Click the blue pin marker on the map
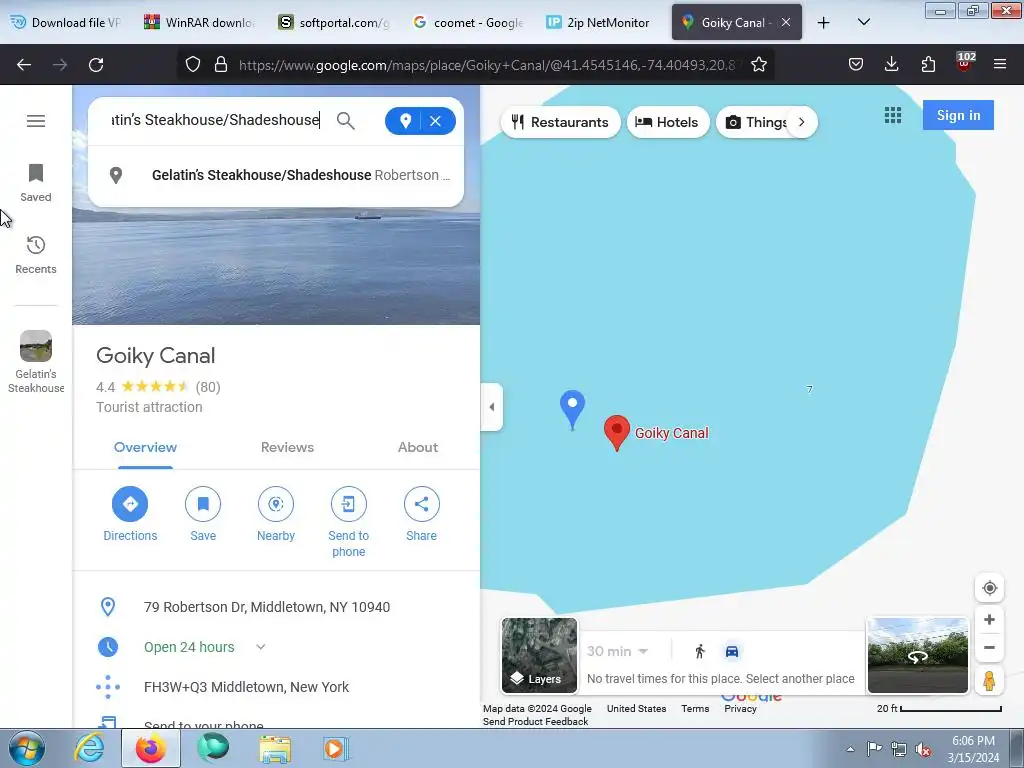Screen dimensions: 1024x768 coord(573,409)
